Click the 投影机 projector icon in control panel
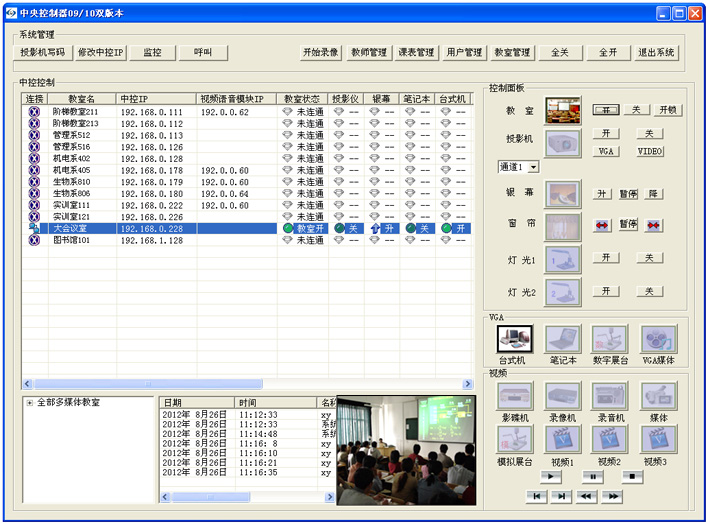 tap(562, 143)
